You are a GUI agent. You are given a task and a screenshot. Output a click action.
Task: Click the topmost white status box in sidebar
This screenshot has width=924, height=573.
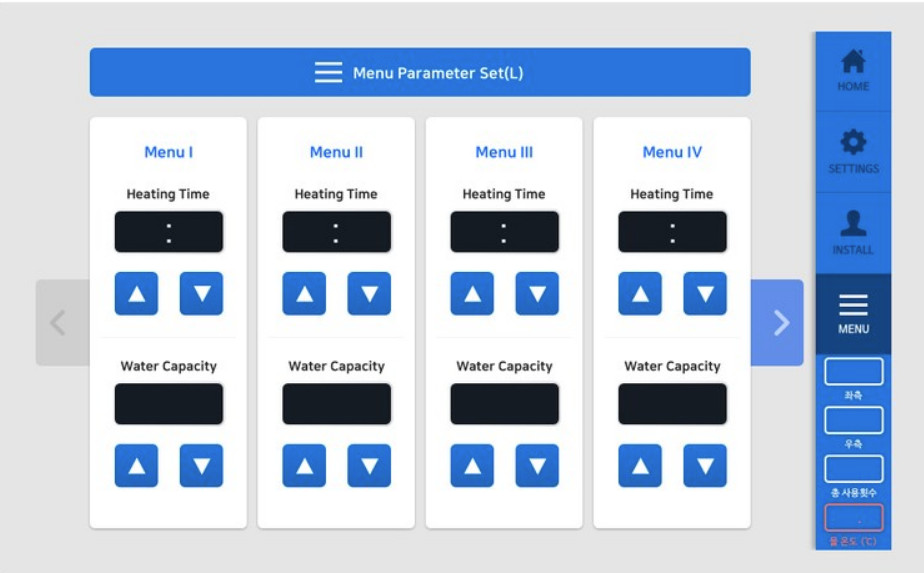click(x=853, y=372)
